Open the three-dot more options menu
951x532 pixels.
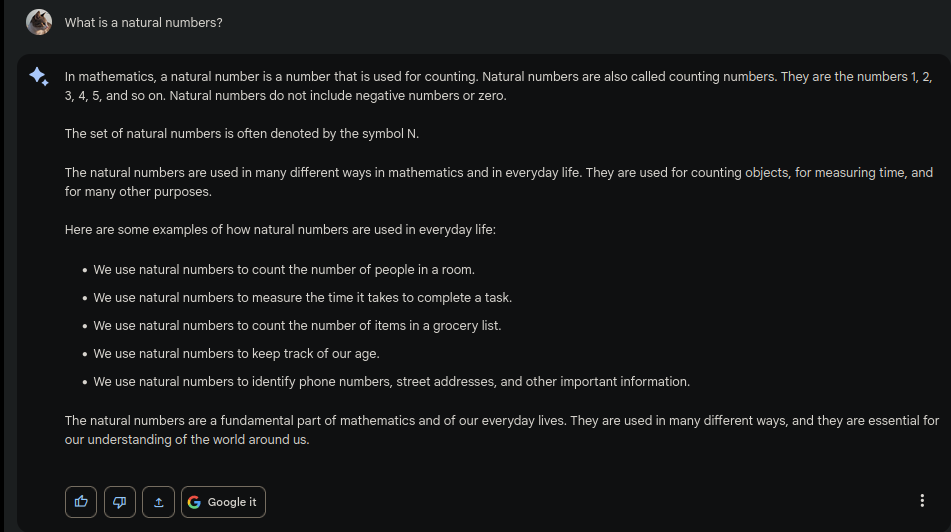coord(921,501)
